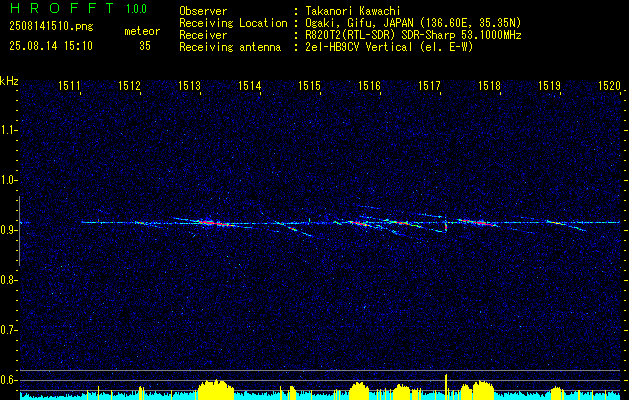Select observer name Takanori Kawachi
The height and width of the screenshot is (400, 629).
pos(353,11)
